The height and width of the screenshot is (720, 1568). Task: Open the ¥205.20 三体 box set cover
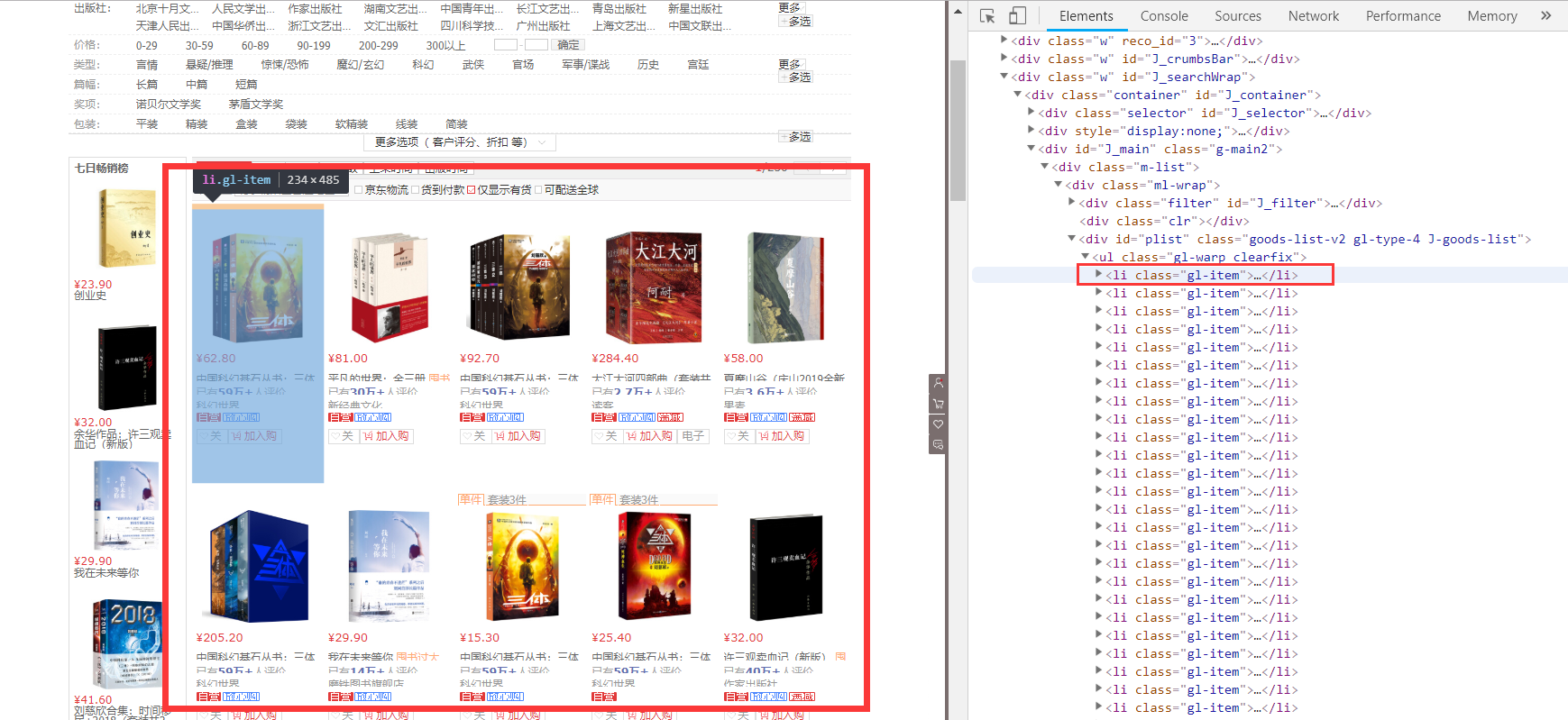point(258,567)
